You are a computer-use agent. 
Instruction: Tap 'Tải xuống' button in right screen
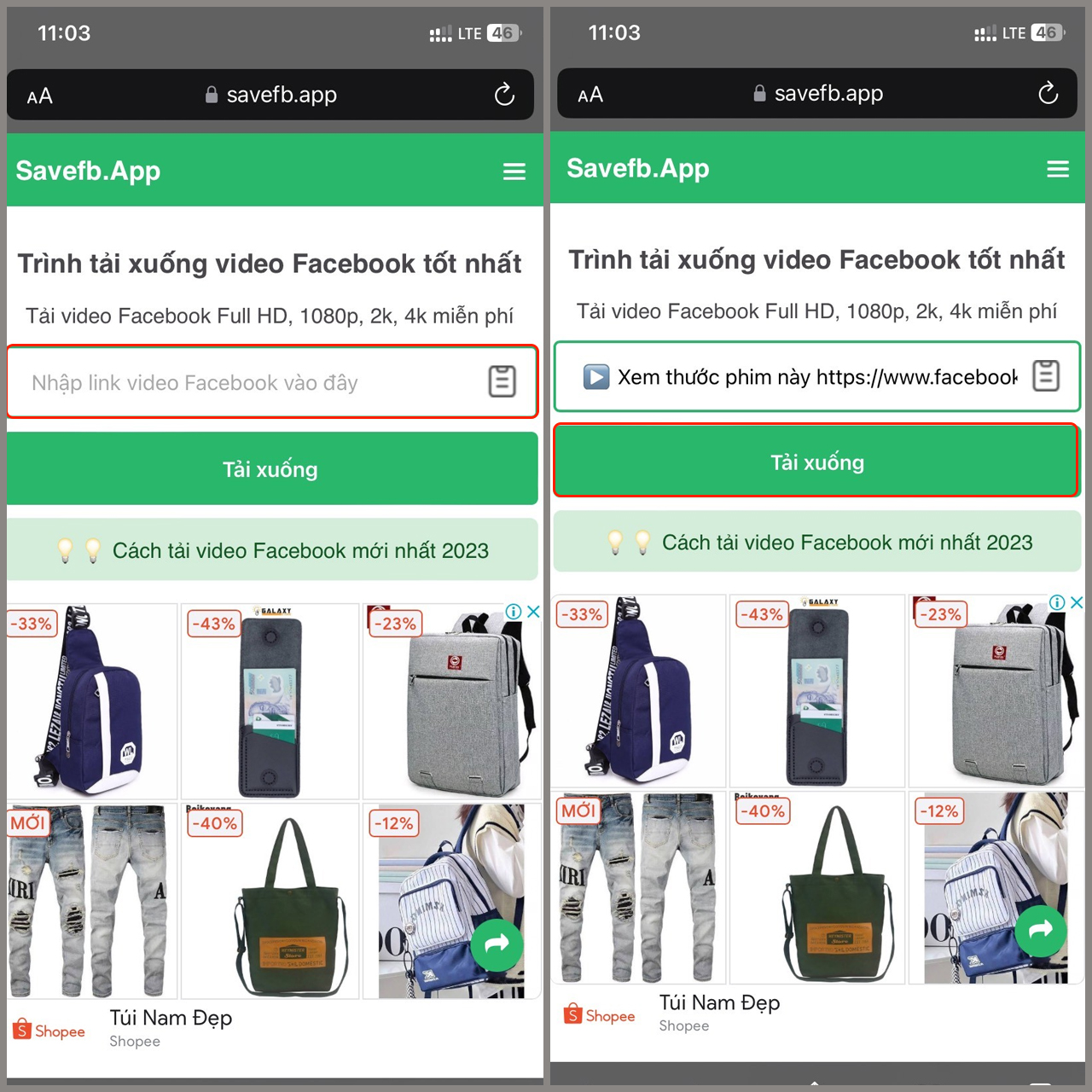coord(817,461)
